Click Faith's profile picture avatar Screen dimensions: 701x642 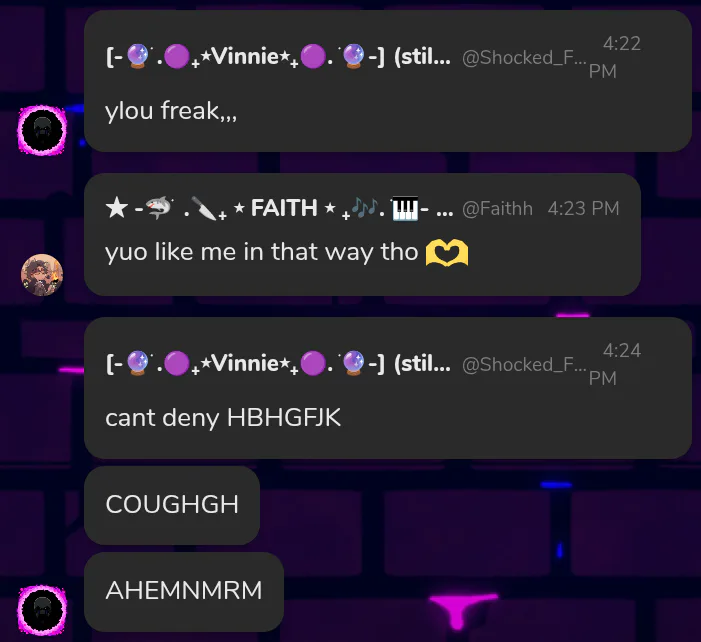coord(42,275)
